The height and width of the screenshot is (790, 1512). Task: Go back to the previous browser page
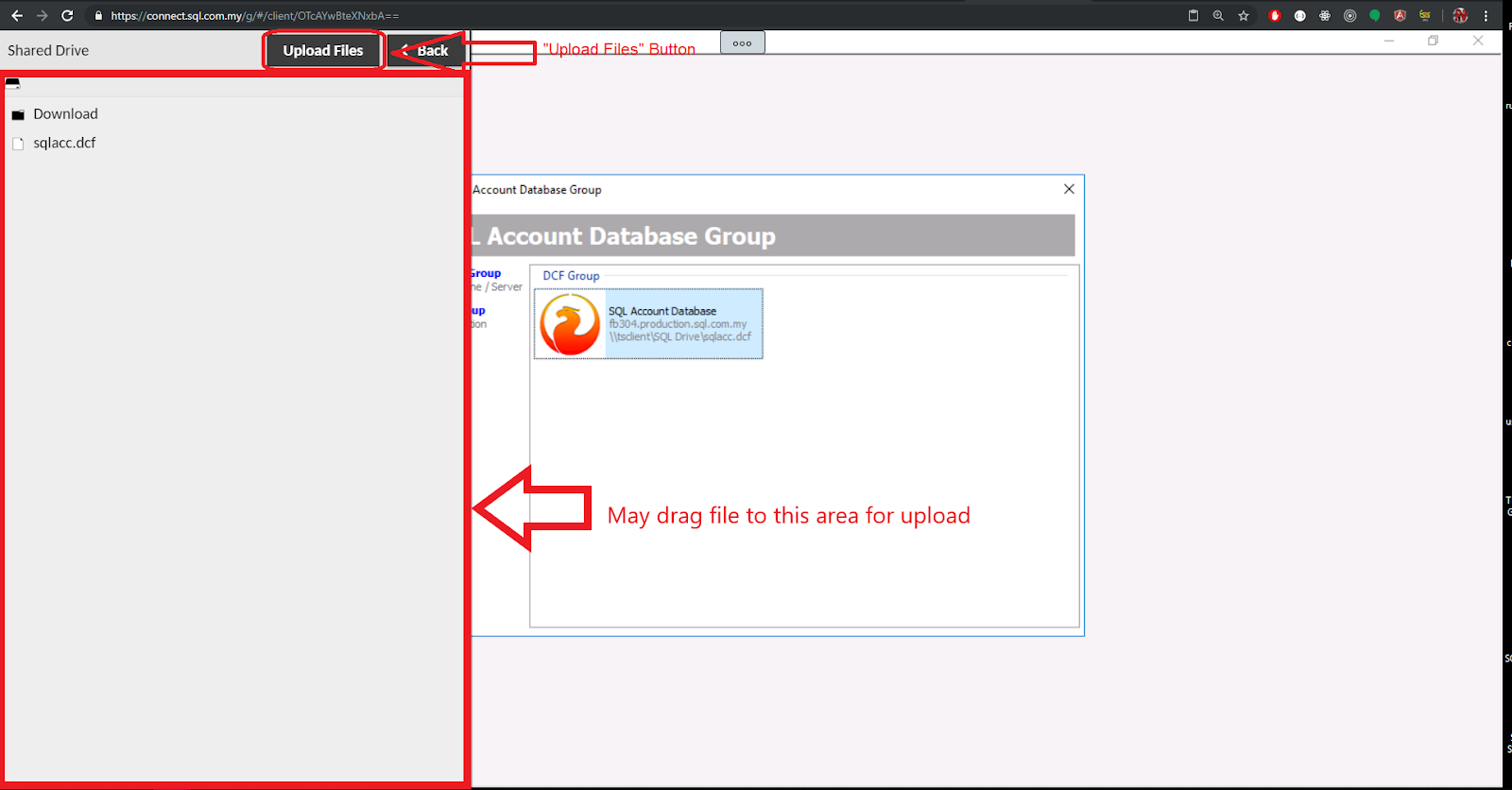click(x=17, y=16)
